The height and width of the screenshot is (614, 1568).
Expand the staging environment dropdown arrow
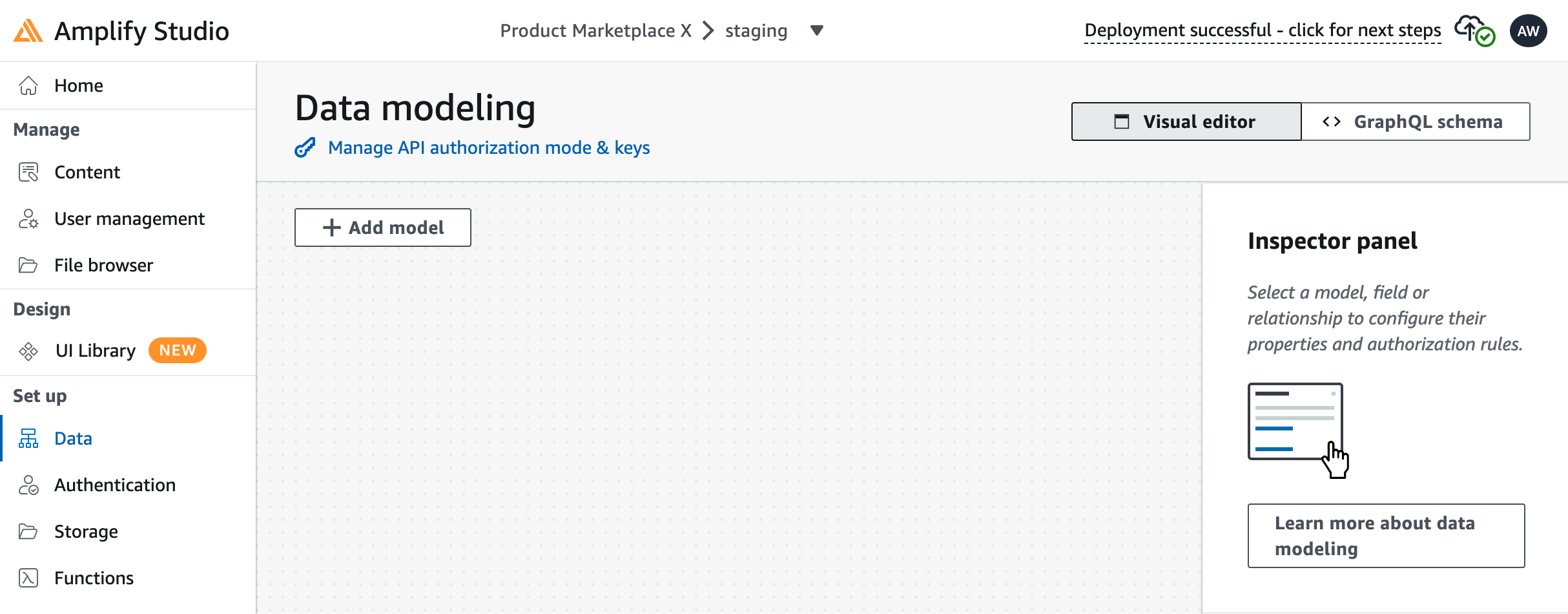[817, 30]
